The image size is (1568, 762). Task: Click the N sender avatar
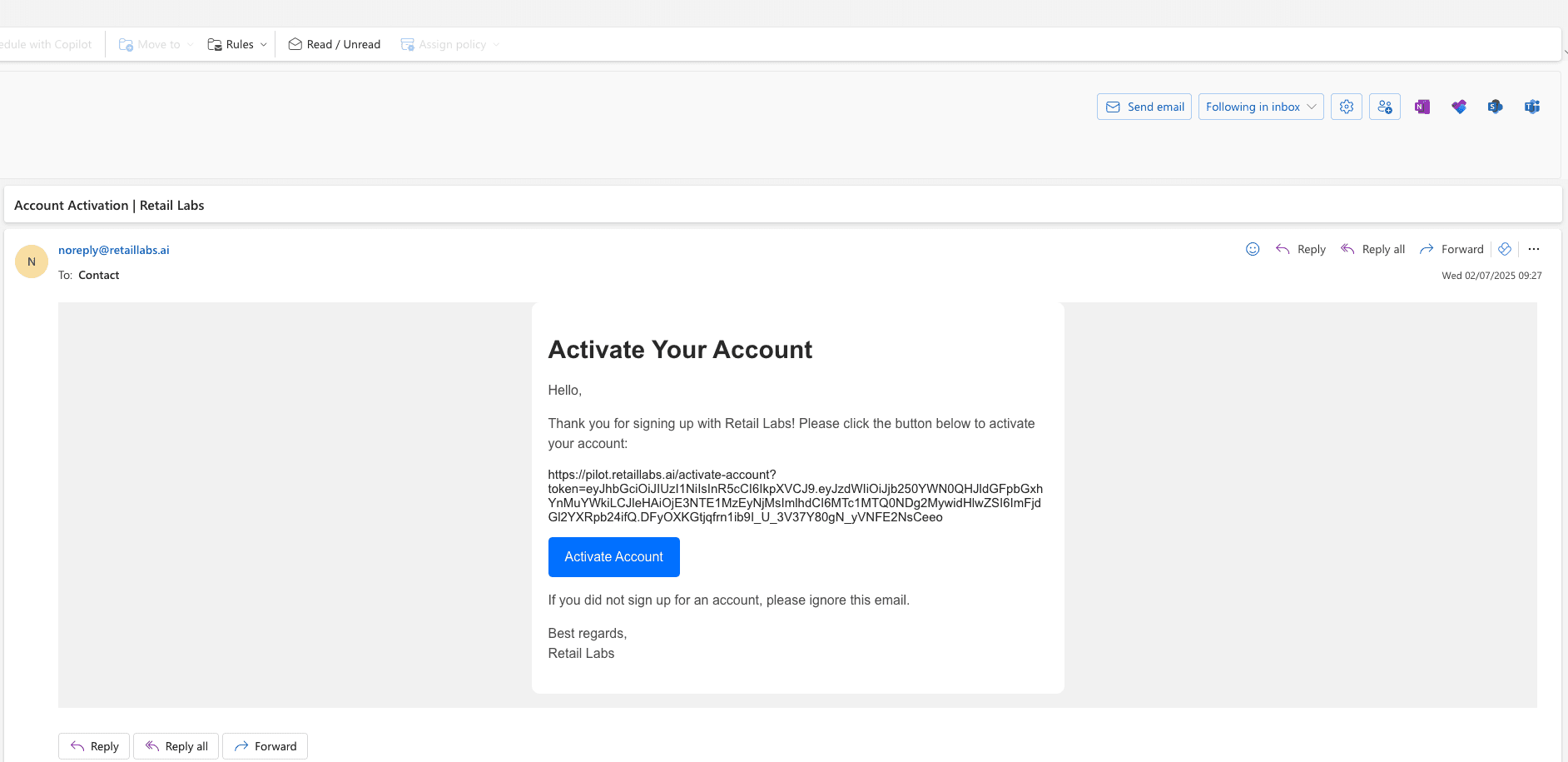[x=32, y=261]
